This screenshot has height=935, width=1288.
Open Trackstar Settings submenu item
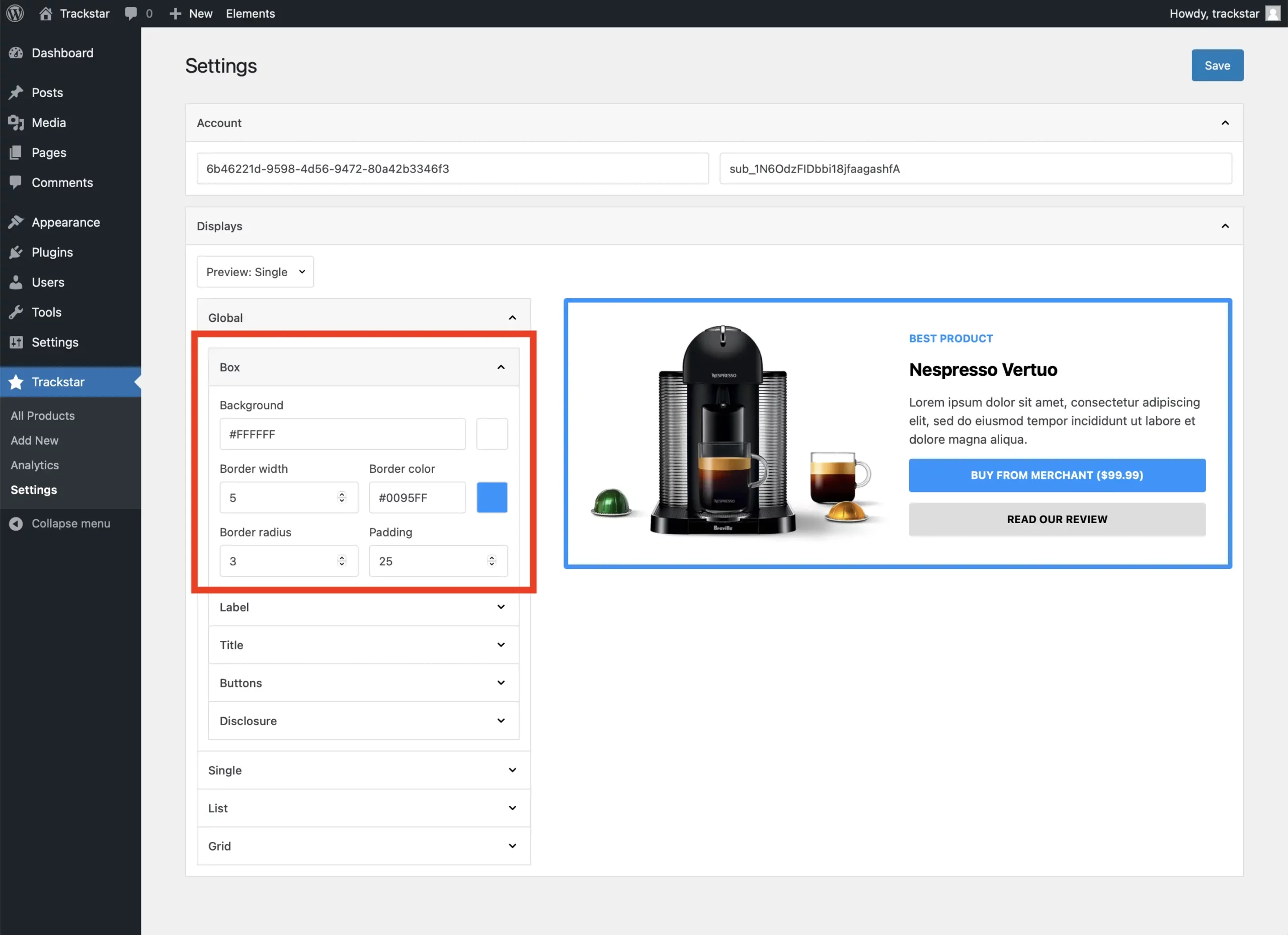coord(34,490)
